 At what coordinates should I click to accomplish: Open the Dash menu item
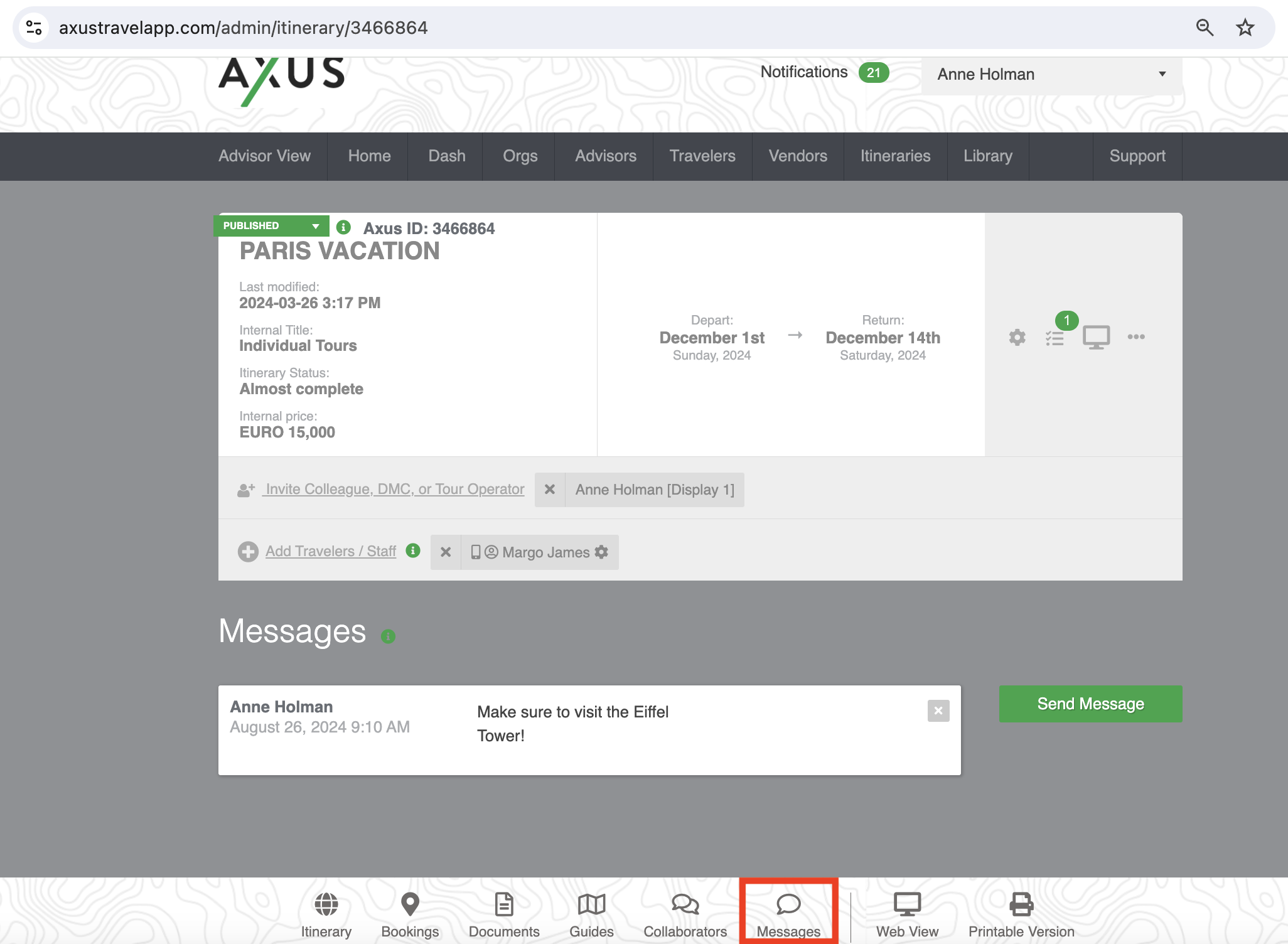pos(447,156)
